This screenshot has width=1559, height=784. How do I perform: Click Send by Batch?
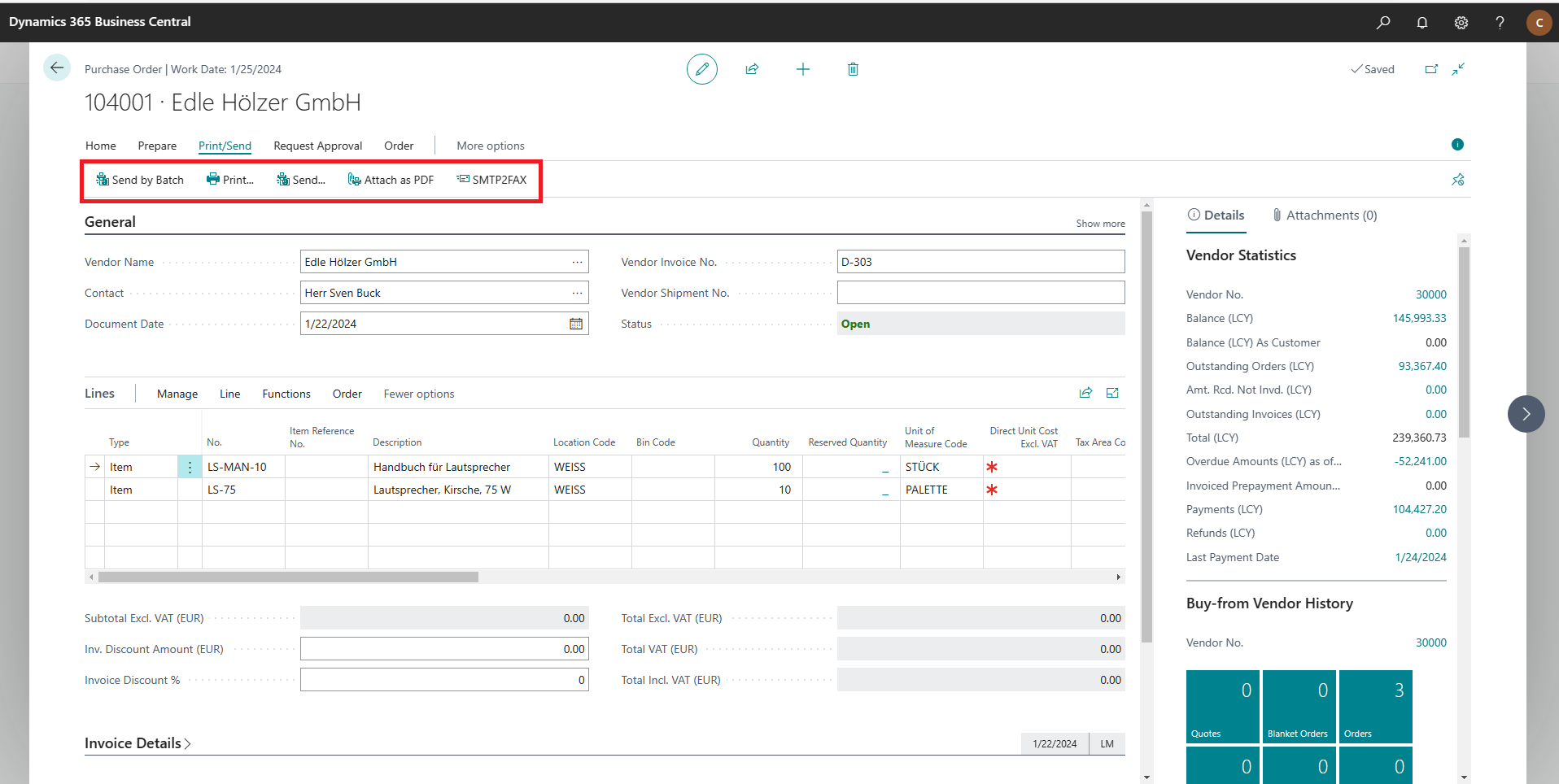140,180
